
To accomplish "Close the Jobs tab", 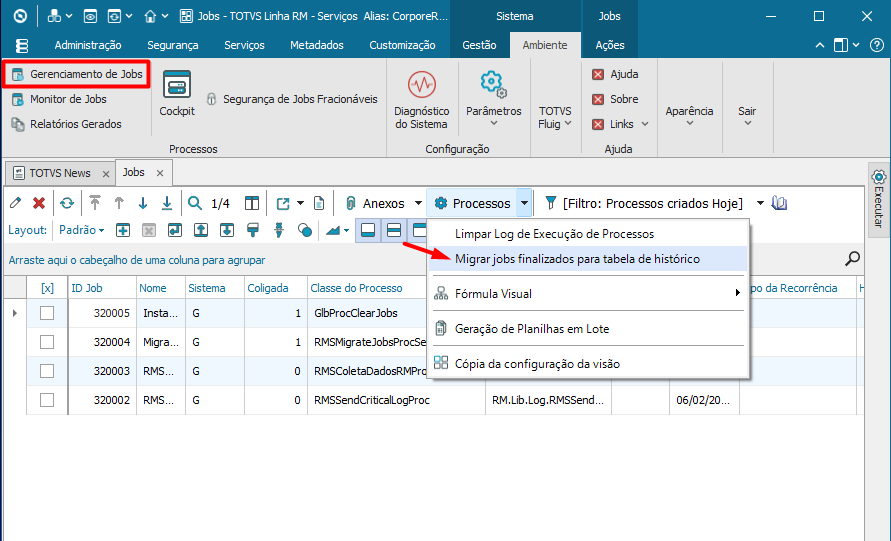I will [x=160, y=173].
